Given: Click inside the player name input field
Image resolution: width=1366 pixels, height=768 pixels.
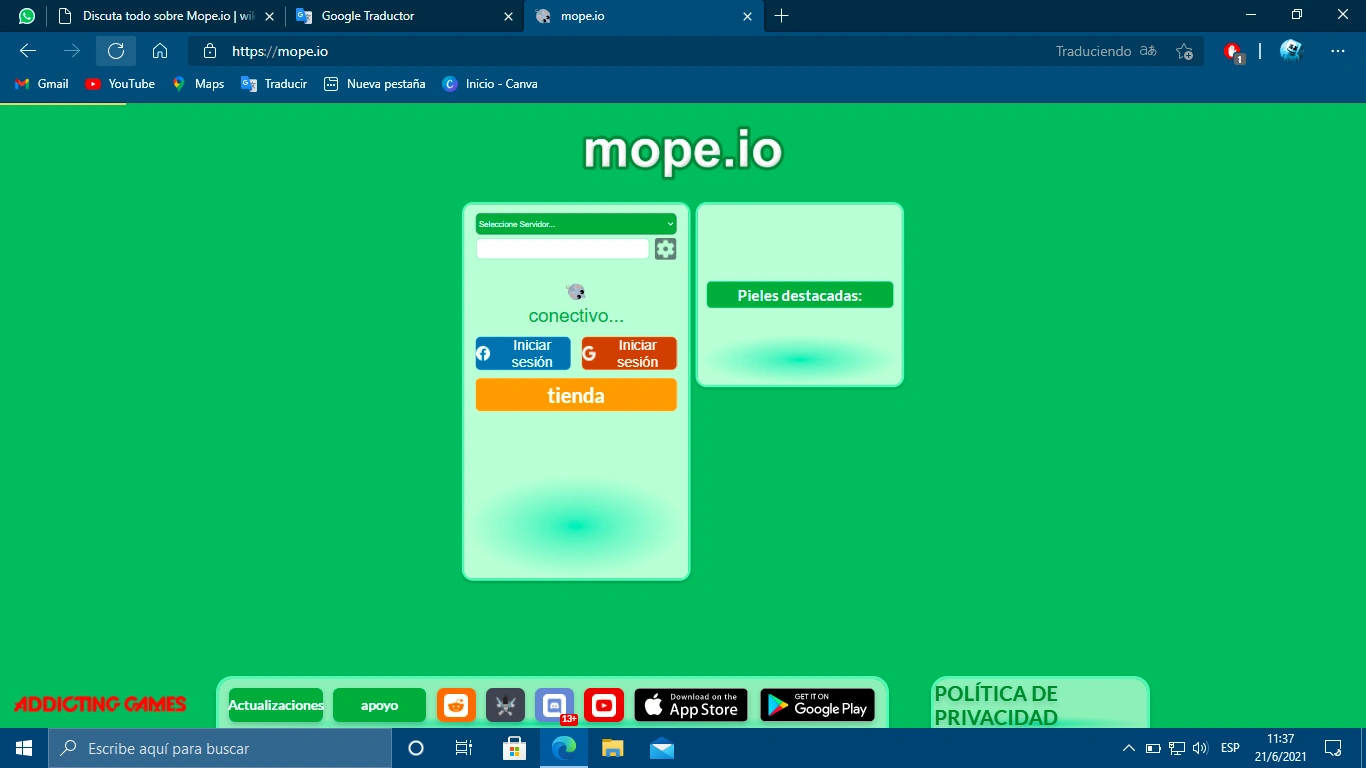Looking at the screenshot, I should click(562, 248).
